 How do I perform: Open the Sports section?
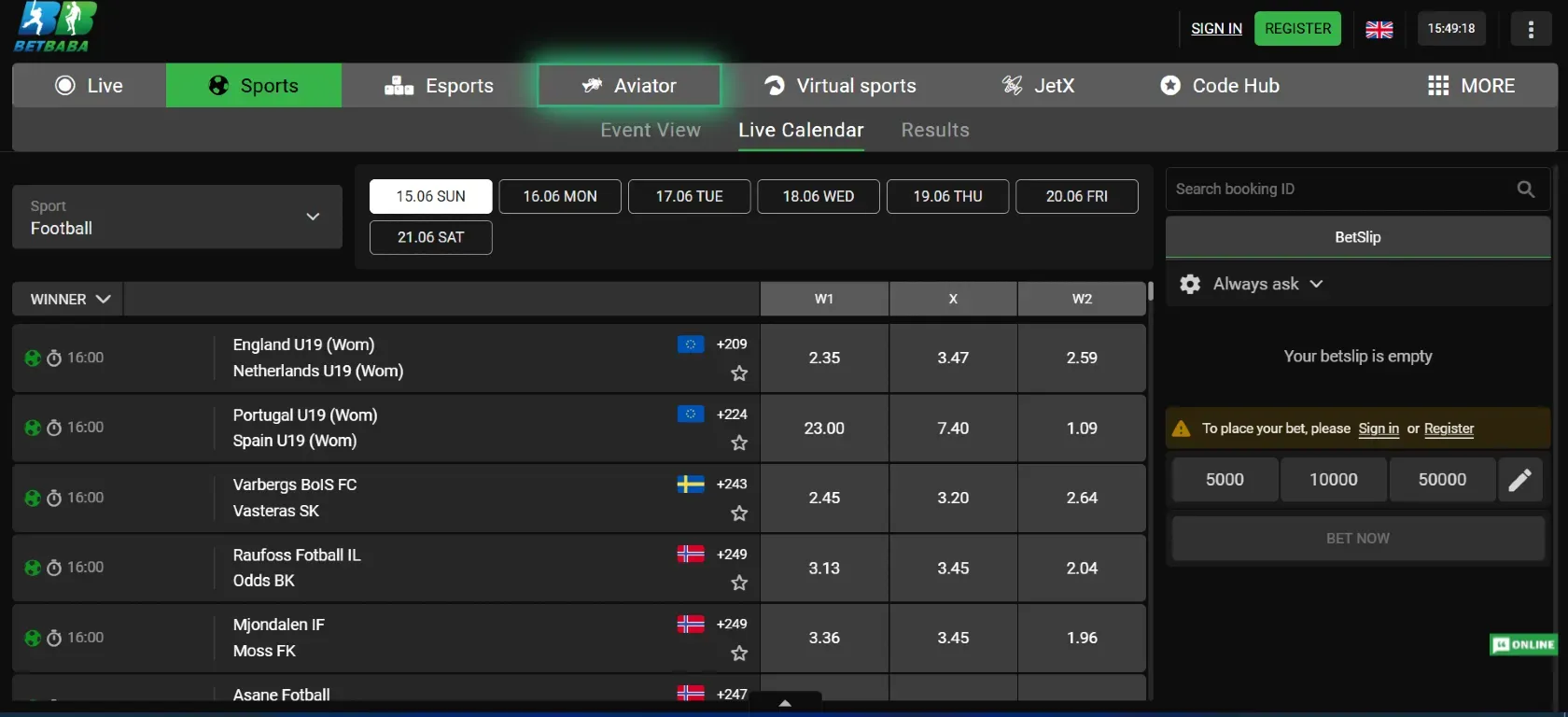click(x=254, y=86)
